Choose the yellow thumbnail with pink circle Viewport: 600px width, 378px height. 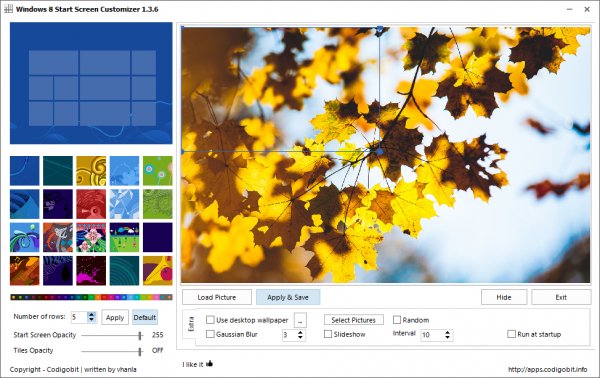click(158, 270)
